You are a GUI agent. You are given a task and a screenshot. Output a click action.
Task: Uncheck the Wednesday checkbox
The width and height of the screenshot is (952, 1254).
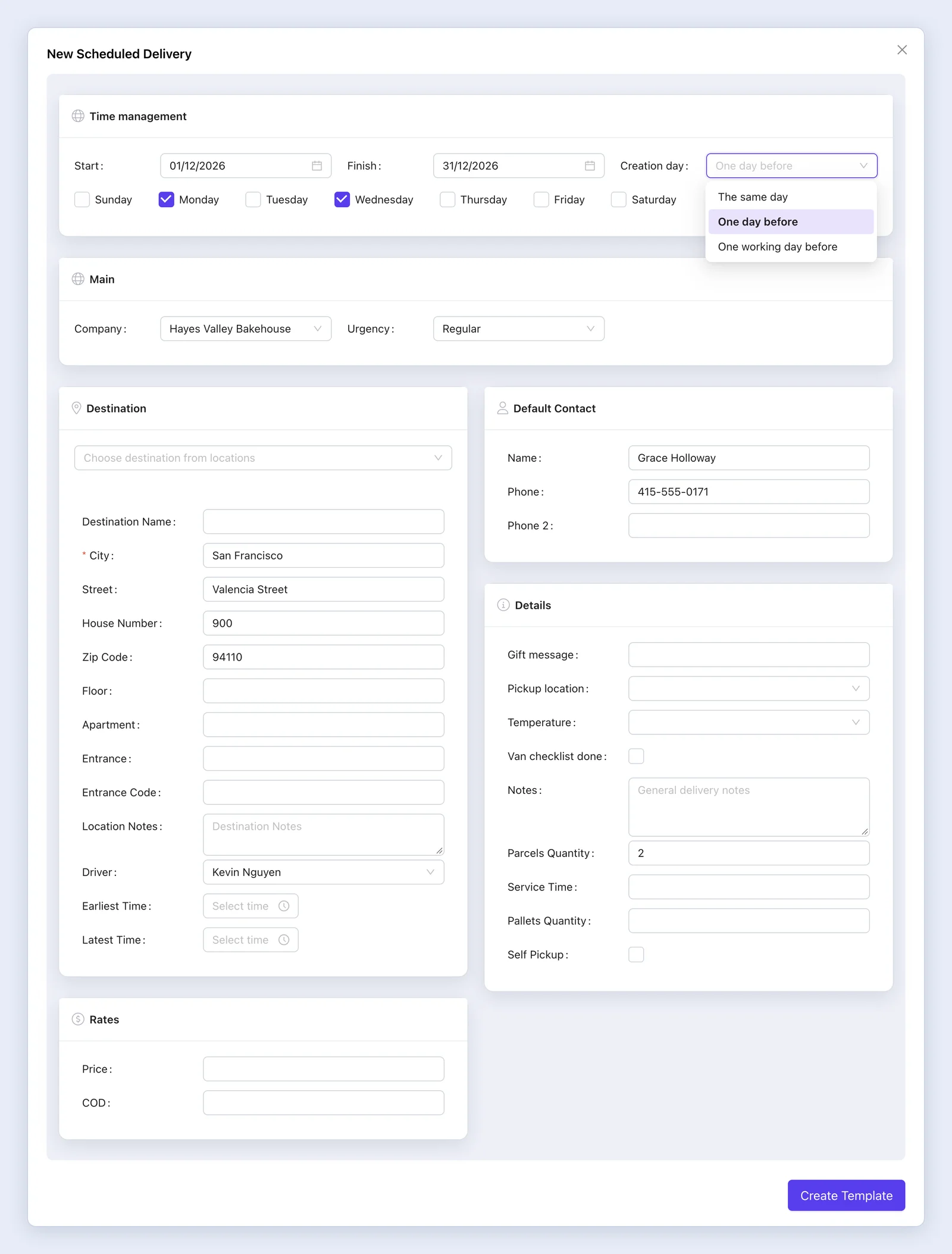pyautogui.click(x=342, y=199)
